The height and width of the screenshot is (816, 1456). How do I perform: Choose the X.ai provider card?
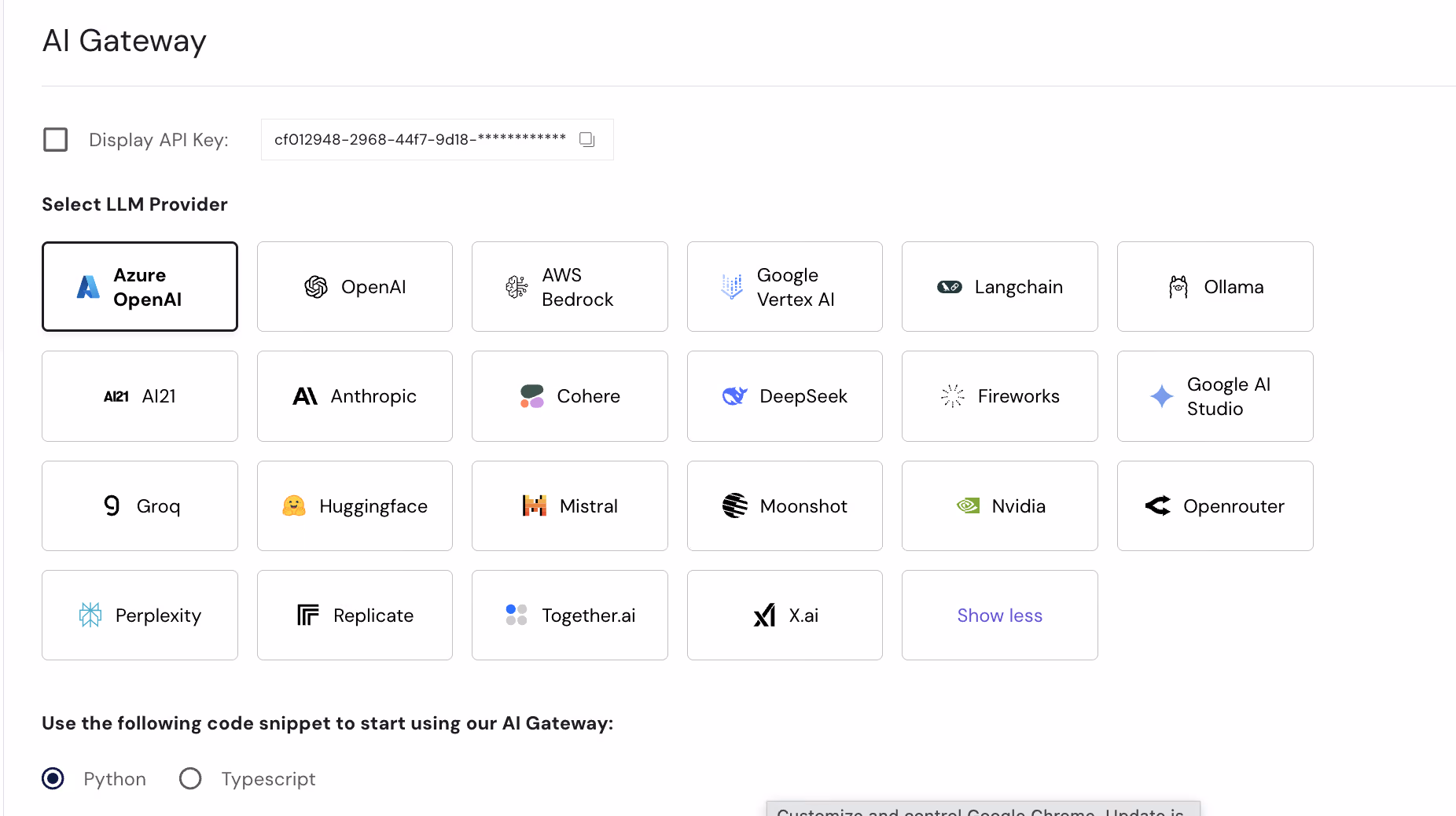pyautogui.click(x=785, y=615)
